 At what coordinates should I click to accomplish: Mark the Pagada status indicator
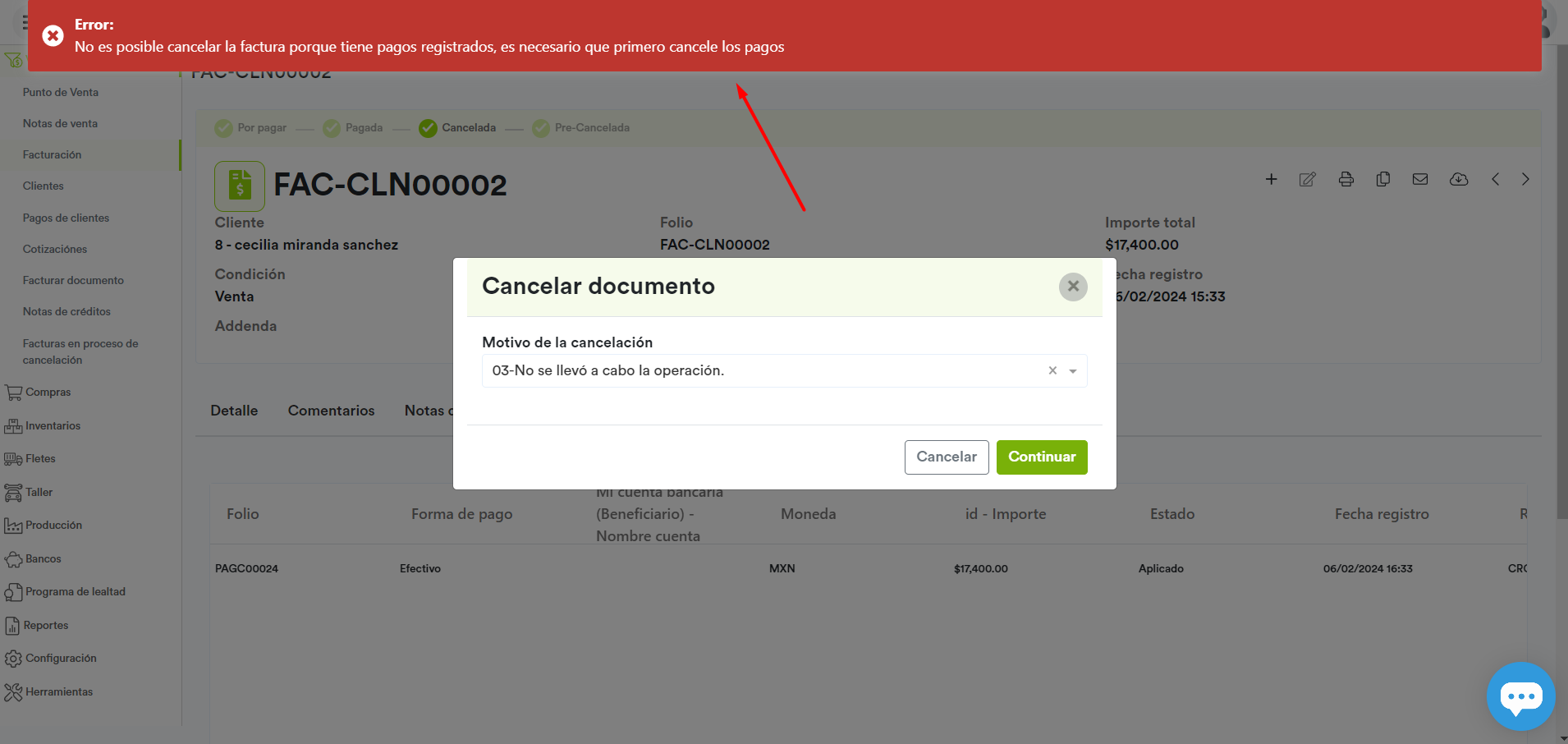click(332, 128)
